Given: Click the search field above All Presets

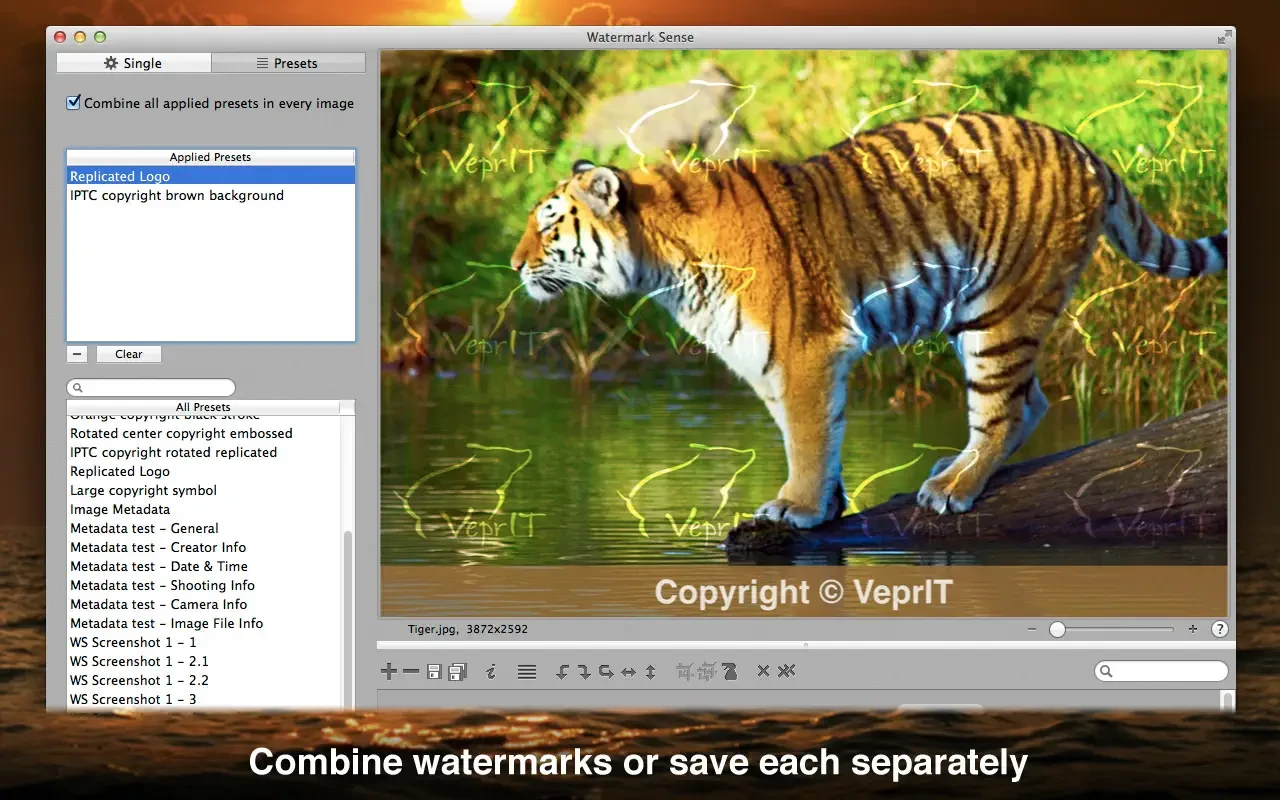Looking at the screenshot, I should point(151,387).
